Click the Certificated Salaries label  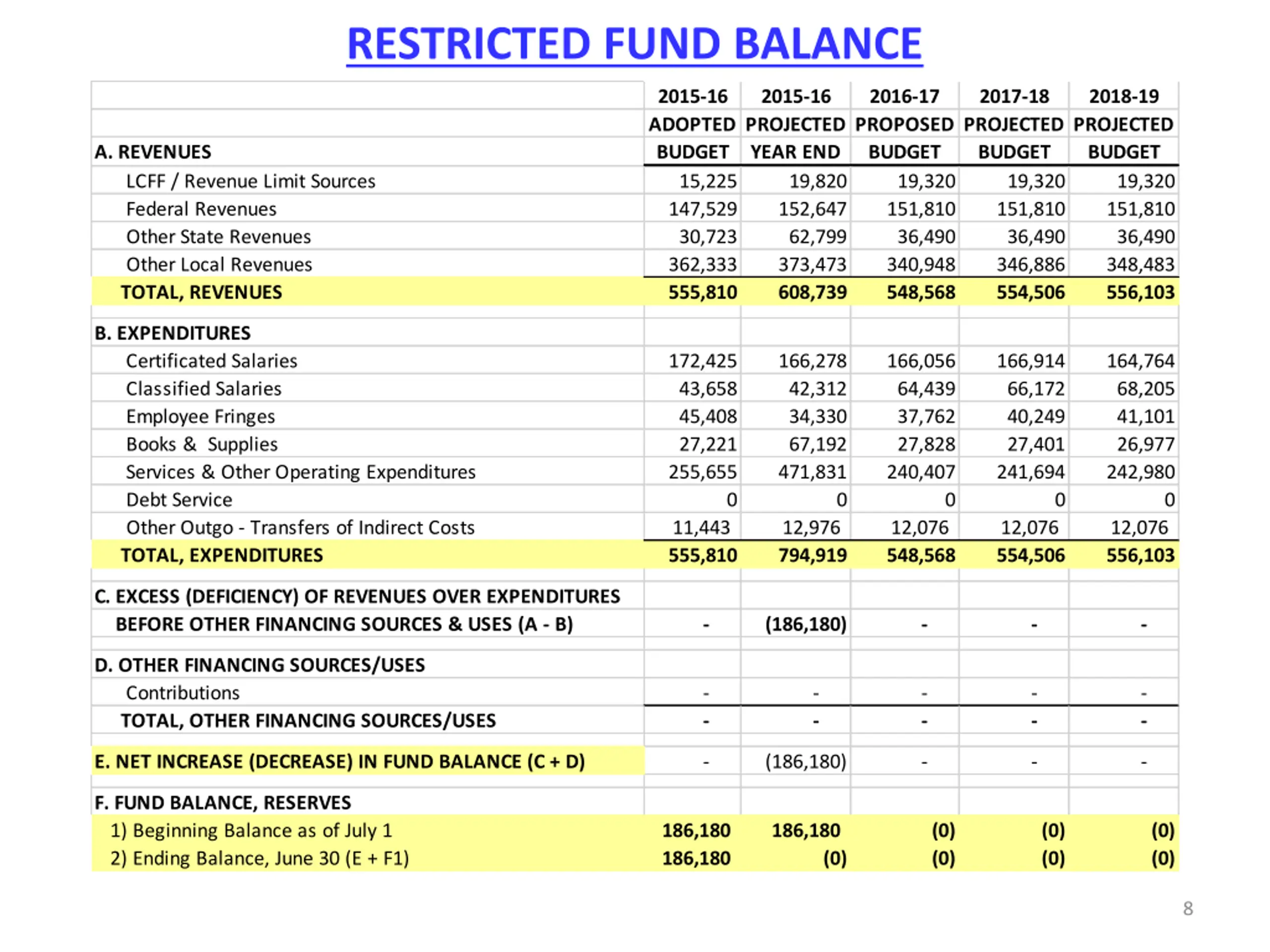(x=211, y=361)
